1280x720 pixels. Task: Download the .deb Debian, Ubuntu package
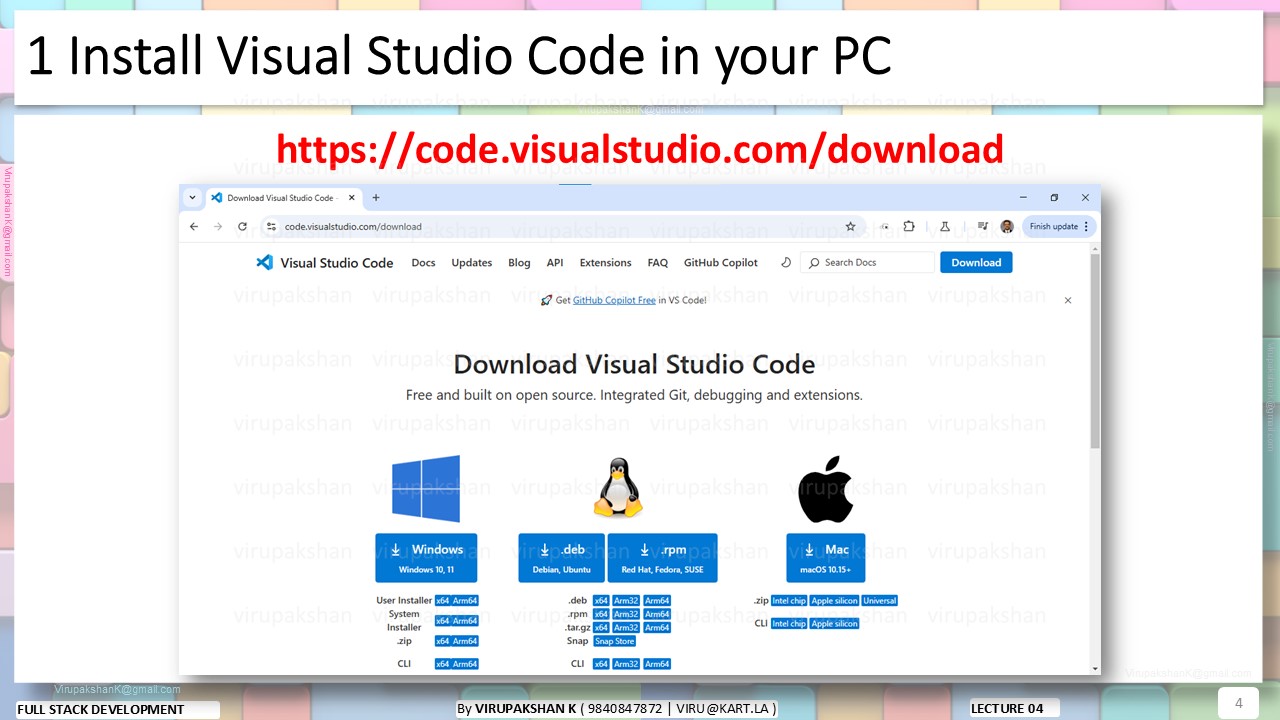tap(561, 558)
